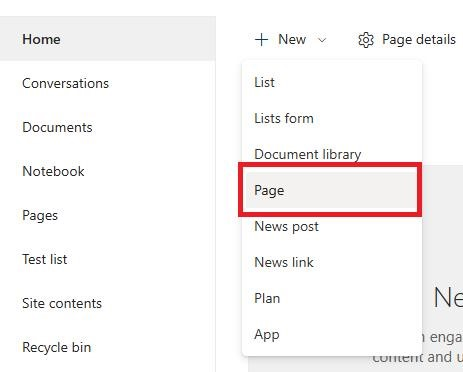Click the plus icon beside New
This screenshot has height=372, width=463.
click(x=261, y=40)
